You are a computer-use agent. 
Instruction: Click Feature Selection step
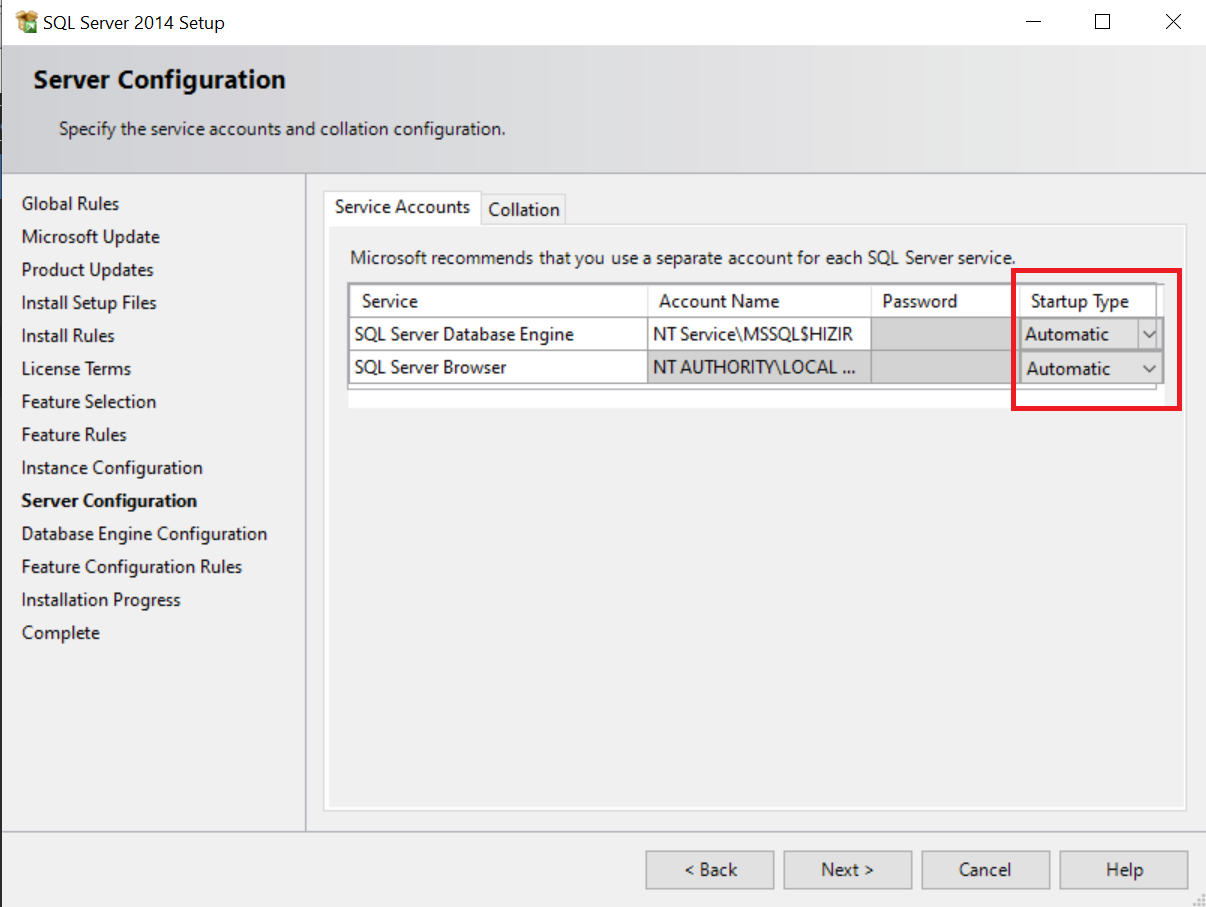tap(89, 402)
